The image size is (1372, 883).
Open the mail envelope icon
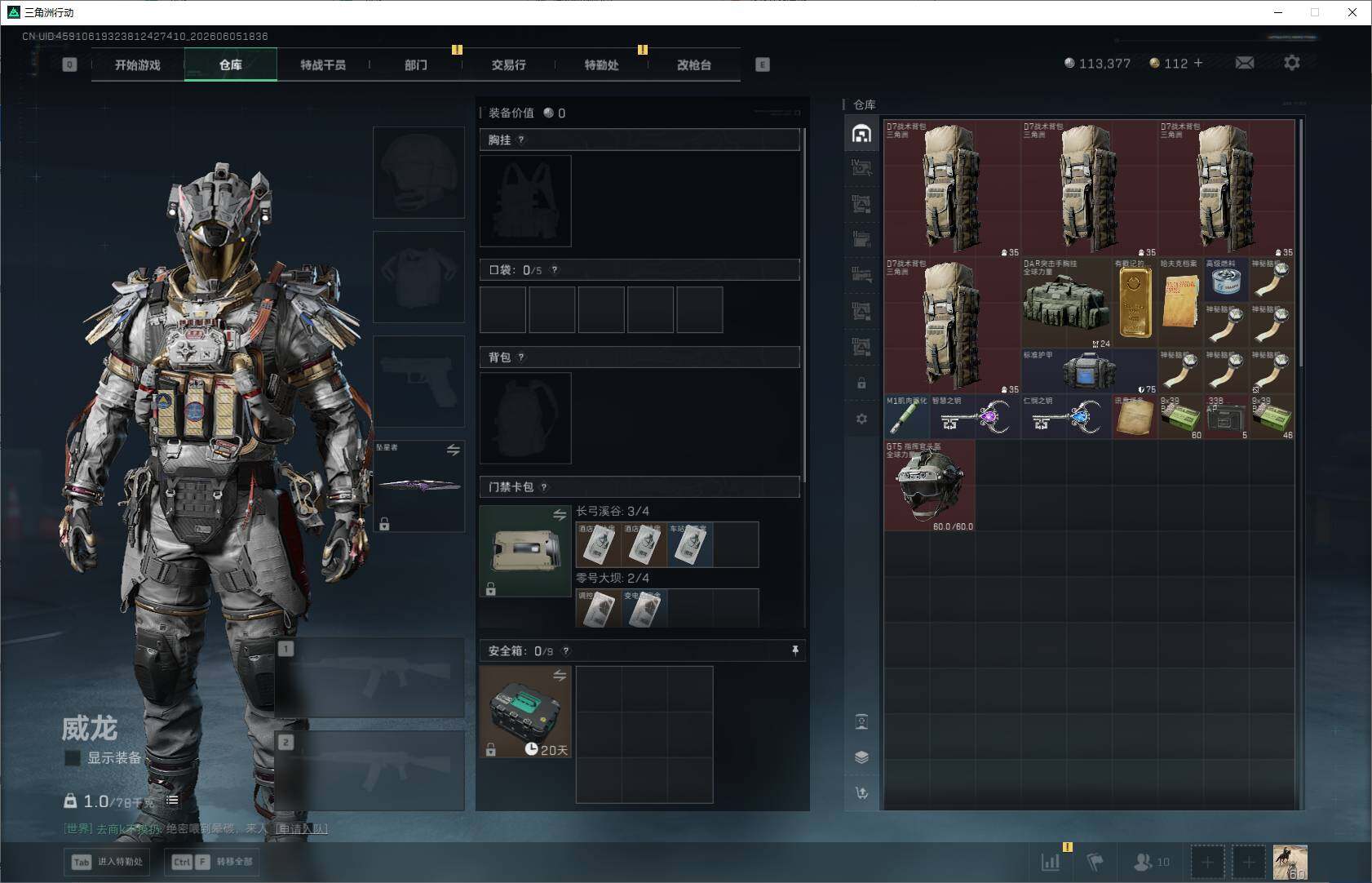click(1245, 63)
